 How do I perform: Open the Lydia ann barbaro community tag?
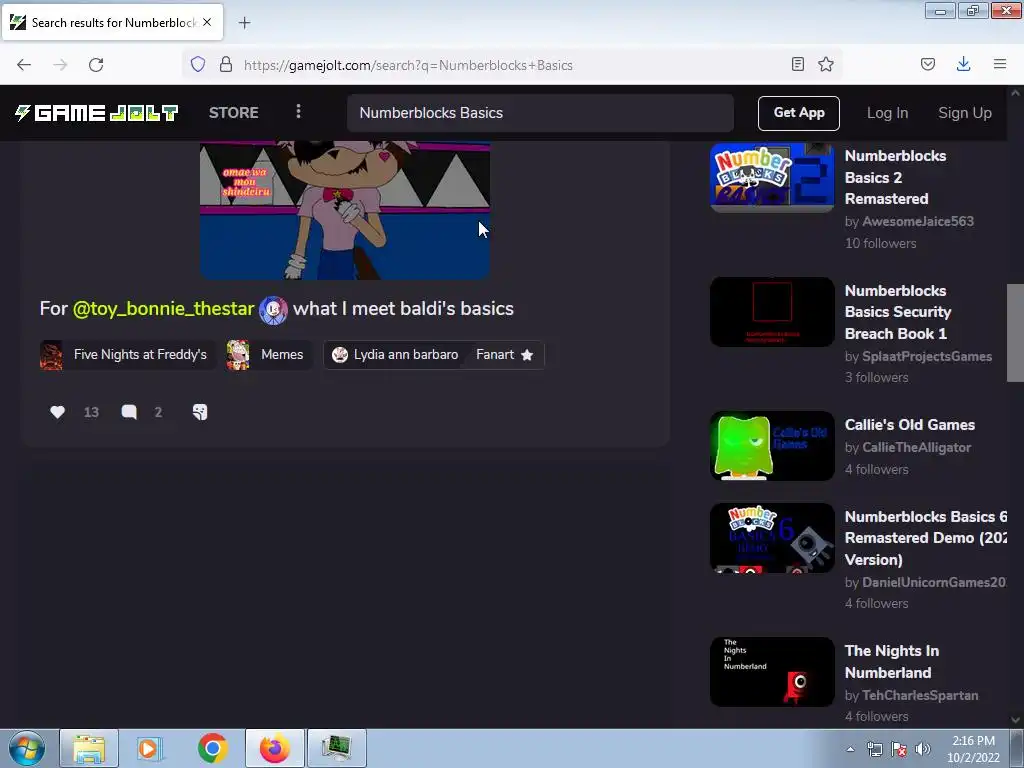click(394, 355)
